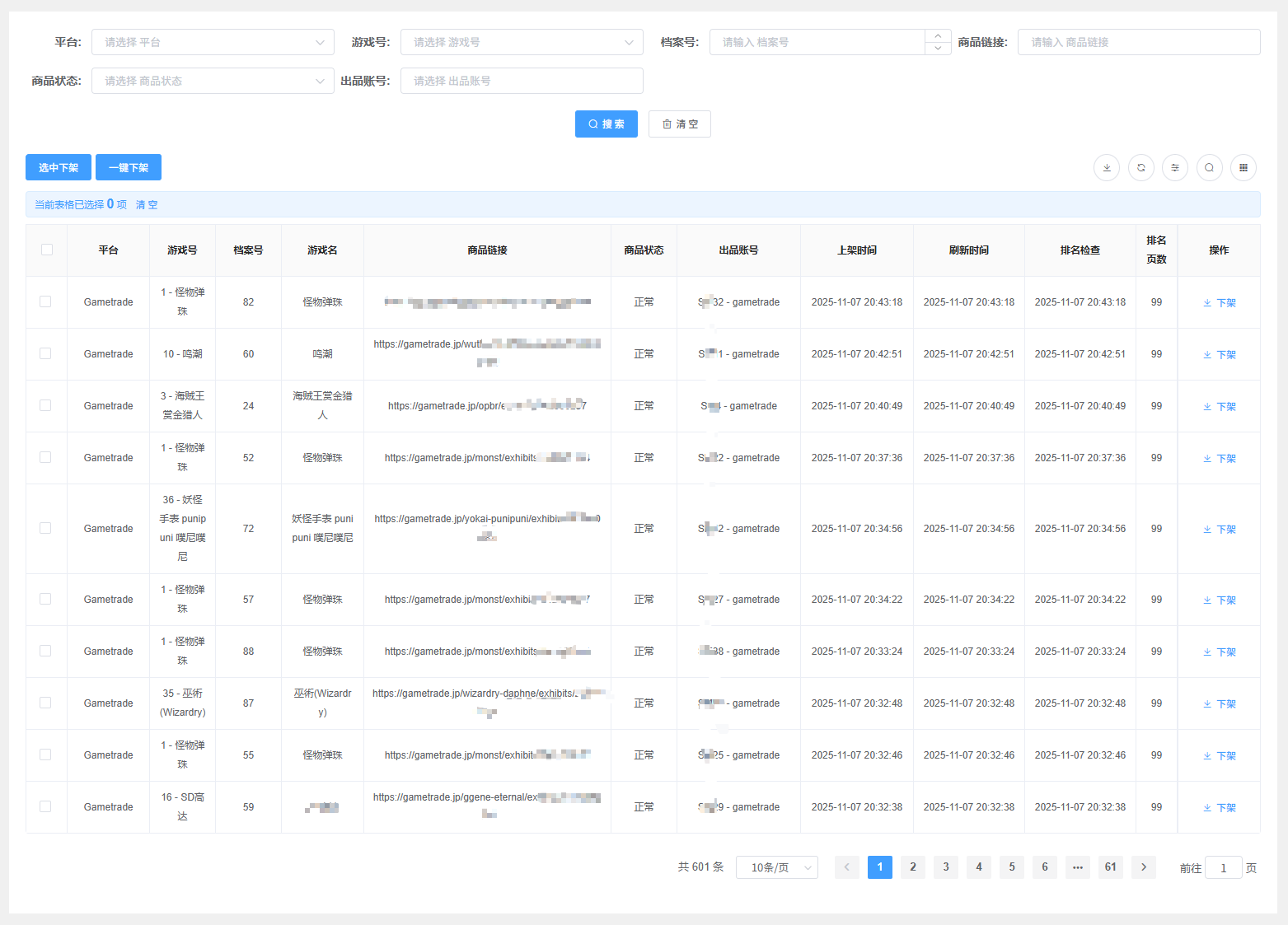Expand the 商品状态 dropdown
The image size is (1288, 925).
(213, 81)
